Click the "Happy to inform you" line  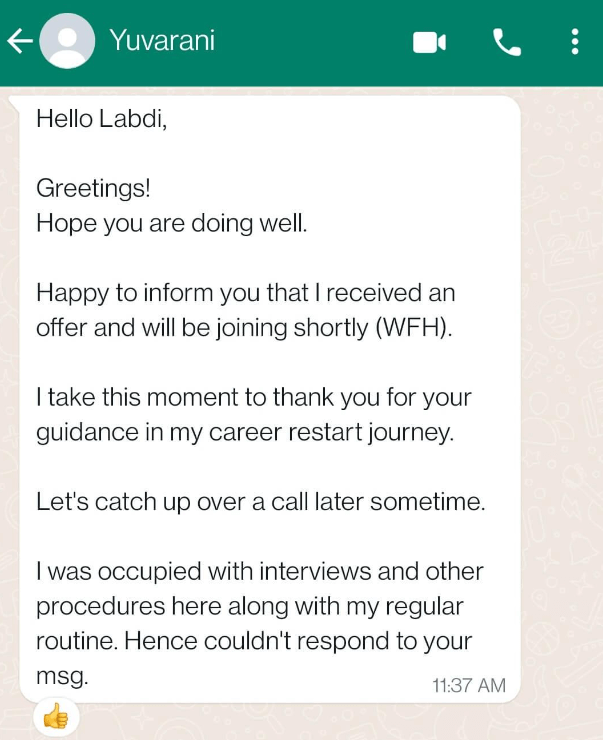click(245, 293)
